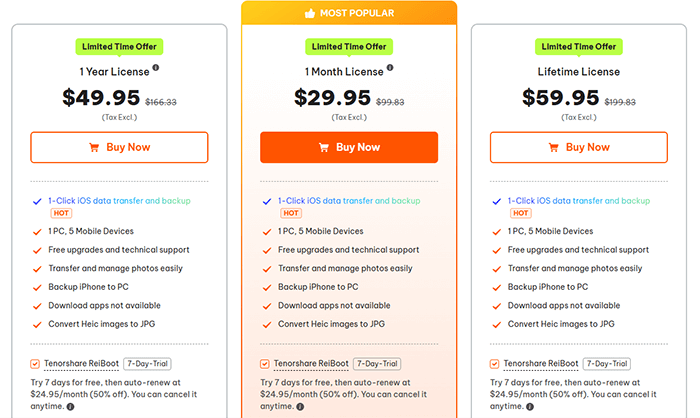Click cart icon in 1 Year Buy Now
Image resolution: width=700 pixels, height=418 pixels.
point(94,147)
